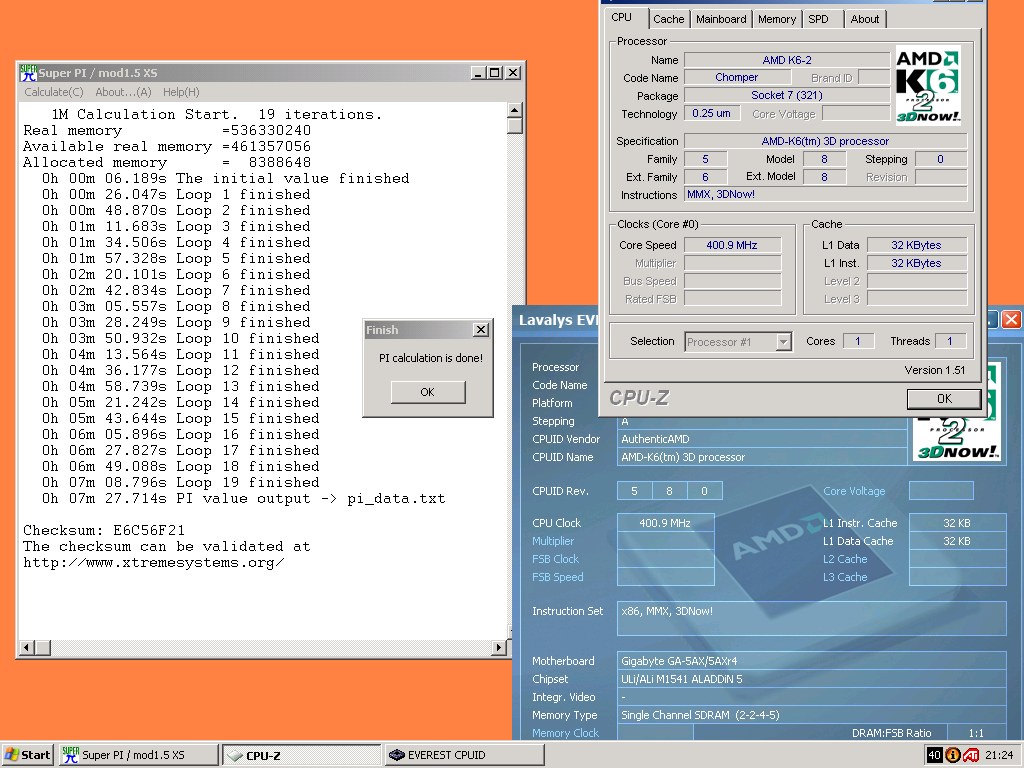Image resolution: width=1024 pixels, height=768 pixels.
Task: Click OK in the Finish dialog
Action: pyautogui.click(x=428, y=392)
